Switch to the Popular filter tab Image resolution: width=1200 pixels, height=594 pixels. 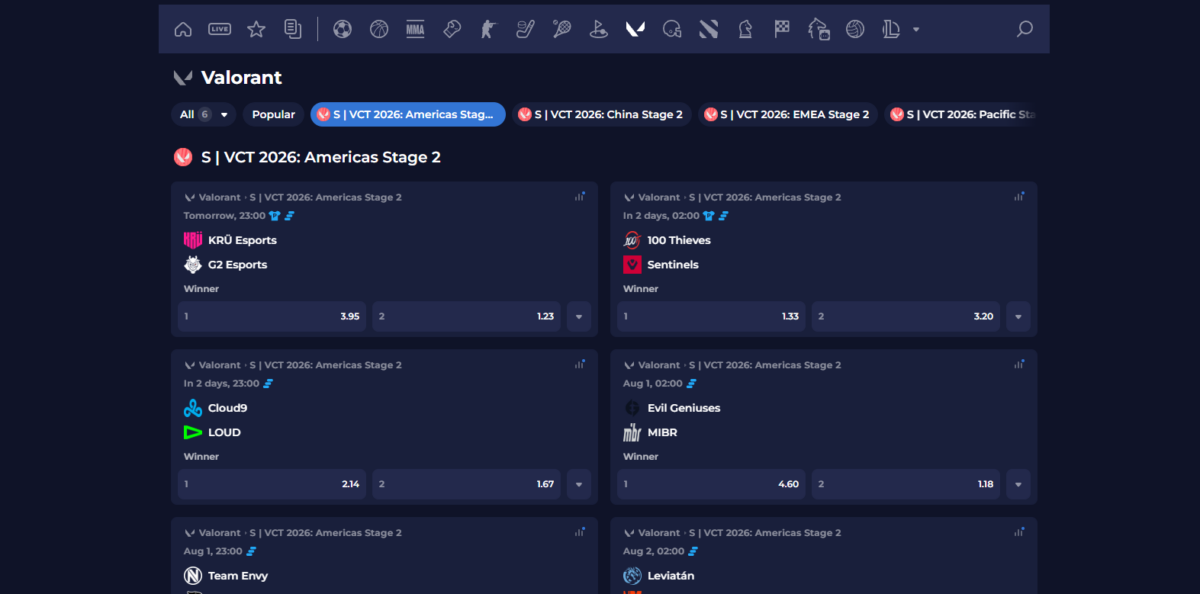(x=273, y=114)
